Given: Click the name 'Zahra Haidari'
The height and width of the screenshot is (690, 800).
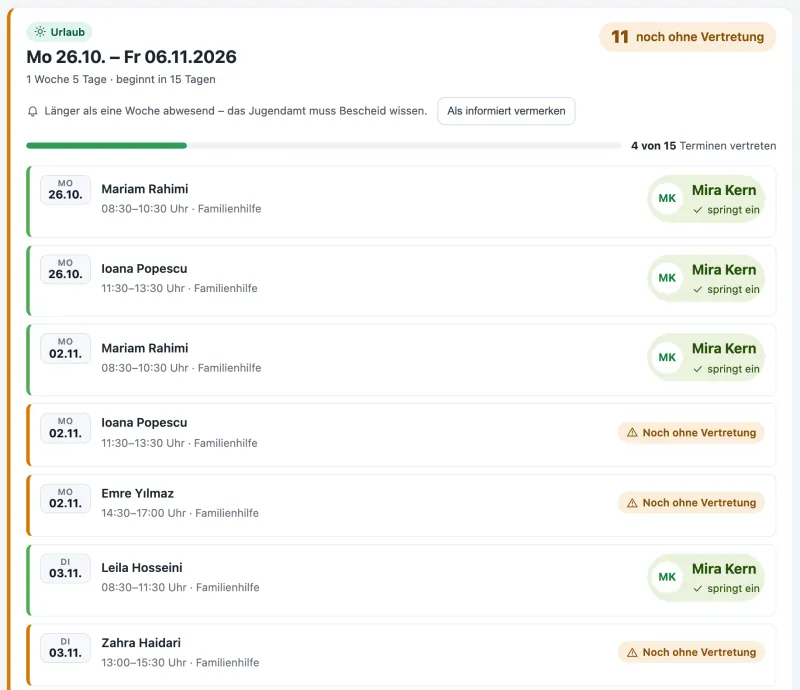Looking at the screenshot, I should click(141, 643).
